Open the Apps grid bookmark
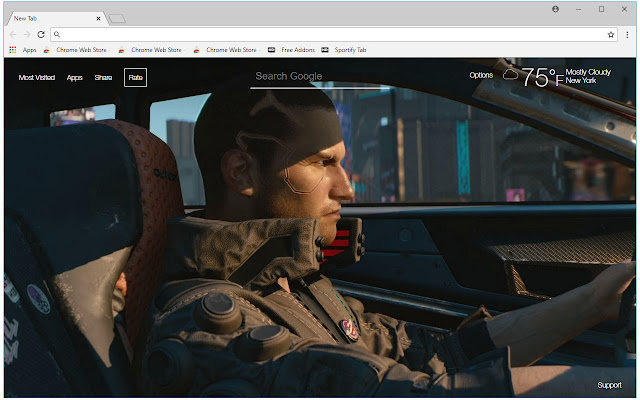The height and width of the screenshot is (400, 640). click(x=23, y=50)
